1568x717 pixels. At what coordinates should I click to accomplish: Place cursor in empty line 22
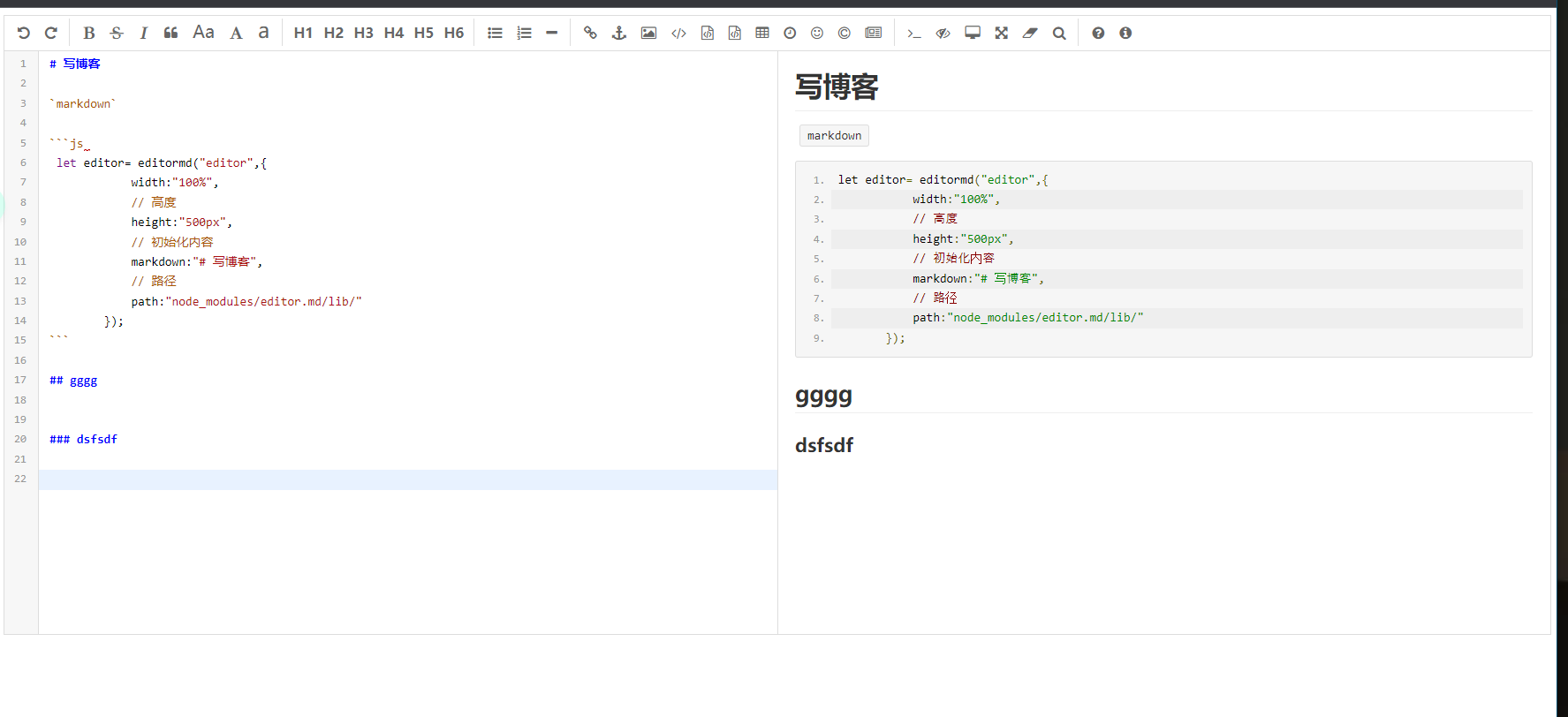408,479
